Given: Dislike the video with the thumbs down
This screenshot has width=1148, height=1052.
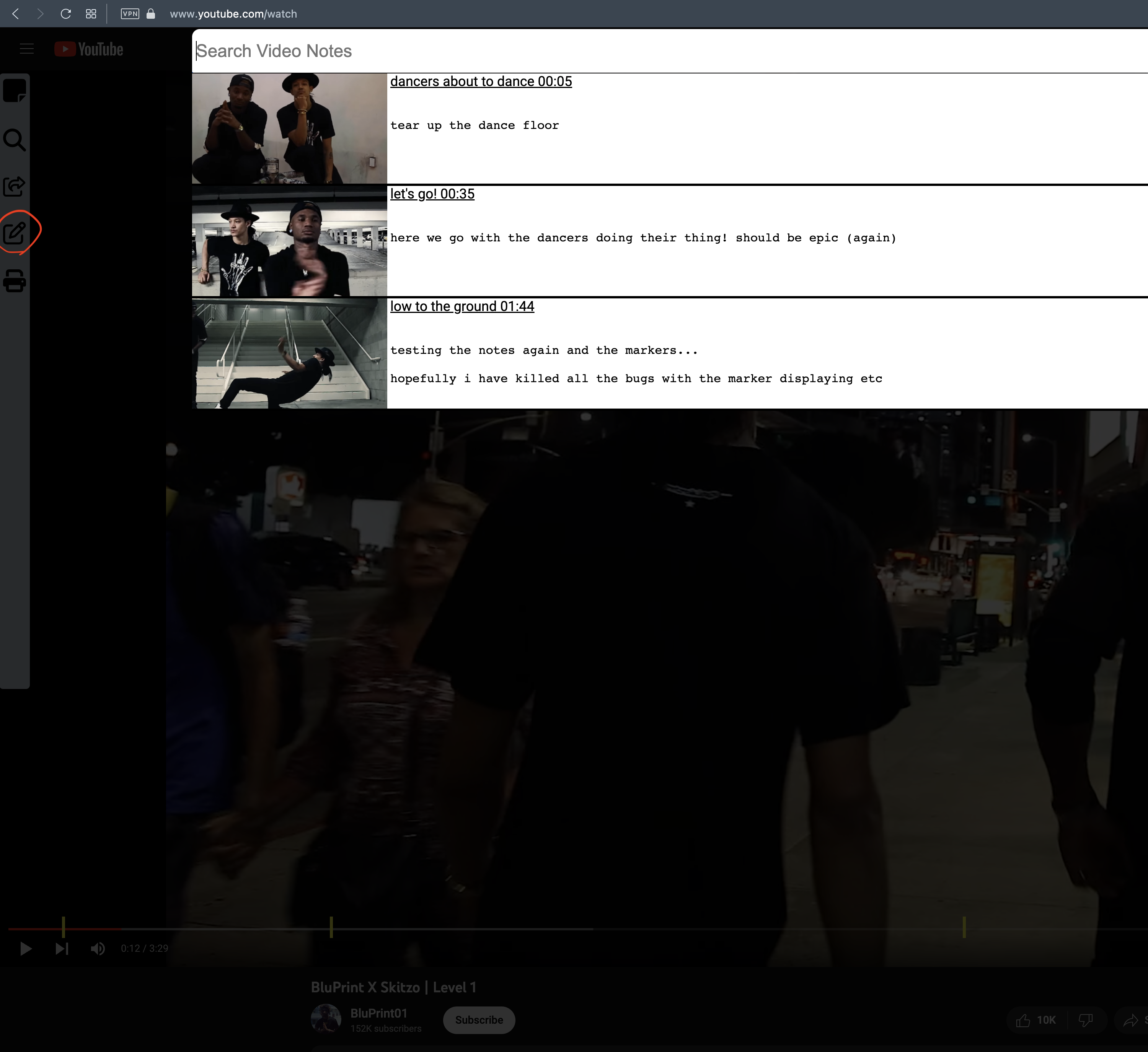Looking at the screenshot, I should tap(1085, 1020).
